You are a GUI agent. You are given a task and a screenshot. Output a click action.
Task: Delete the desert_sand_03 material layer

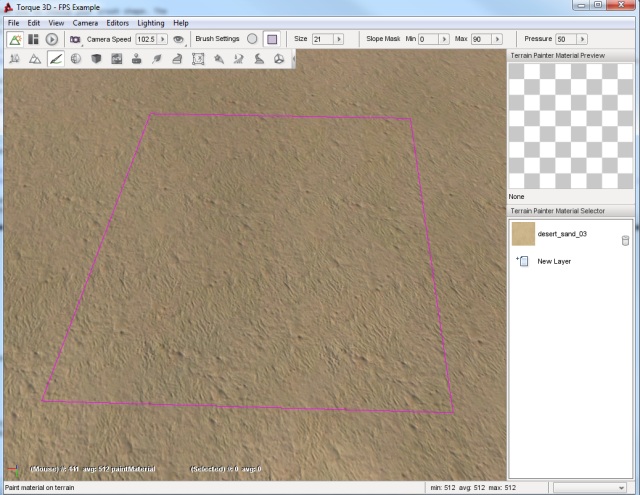coord(625,239)
